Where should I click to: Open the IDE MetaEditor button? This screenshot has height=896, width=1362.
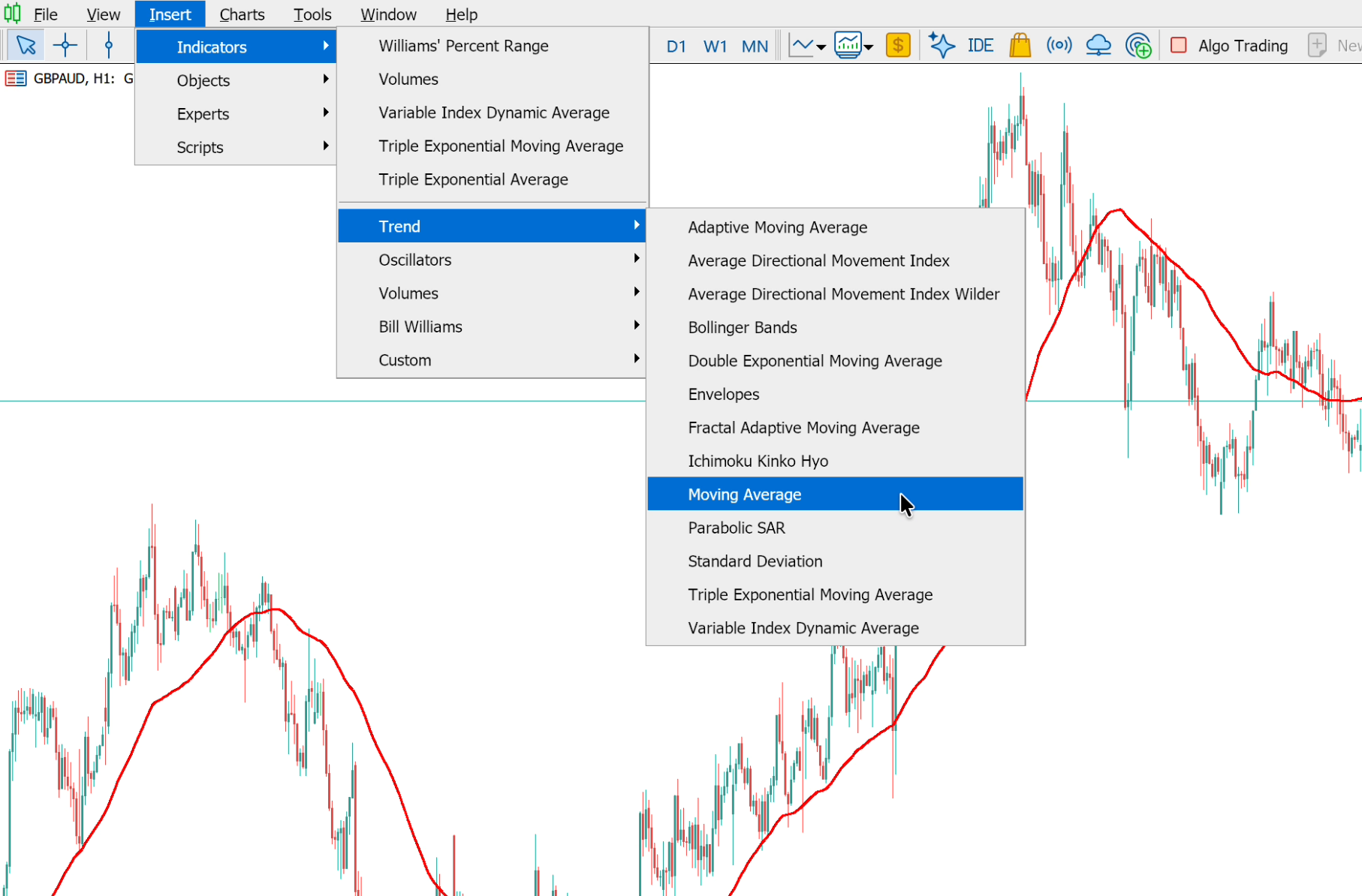[980, 46]
